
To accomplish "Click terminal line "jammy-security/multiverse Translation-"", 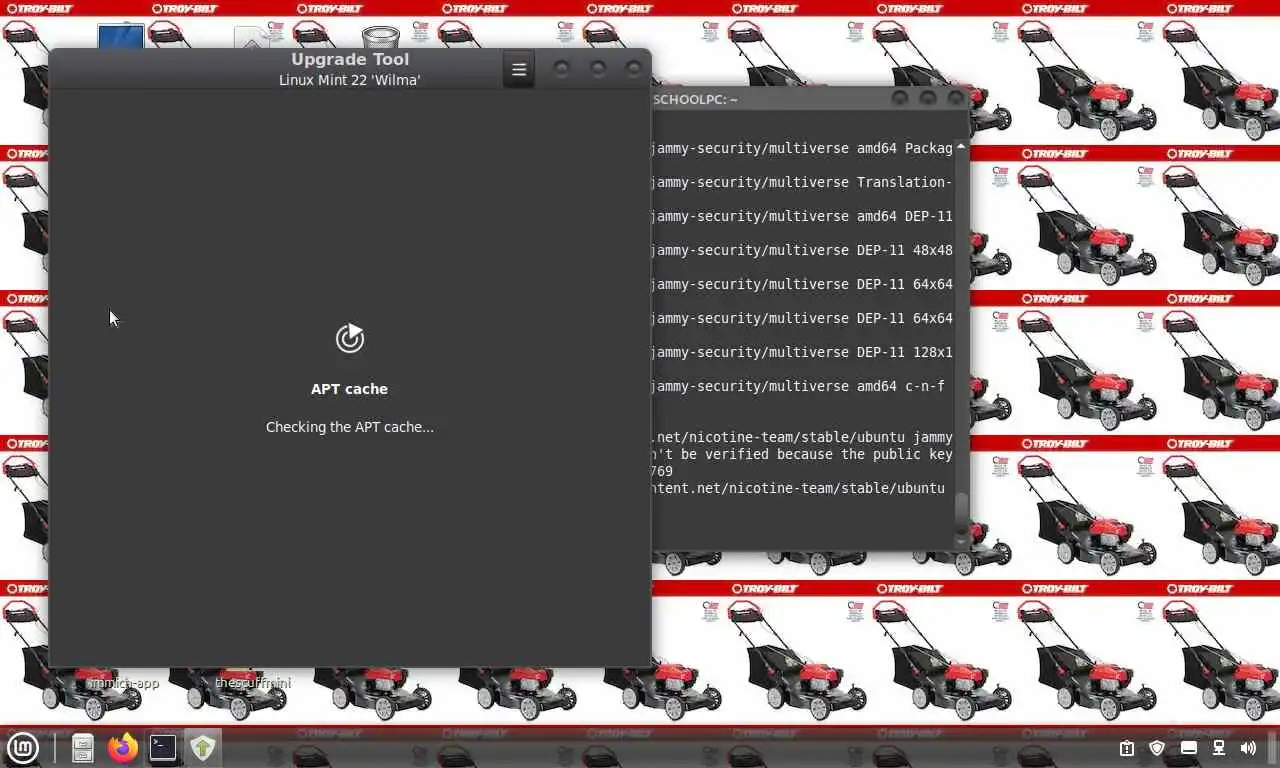I will pos(802,182).
